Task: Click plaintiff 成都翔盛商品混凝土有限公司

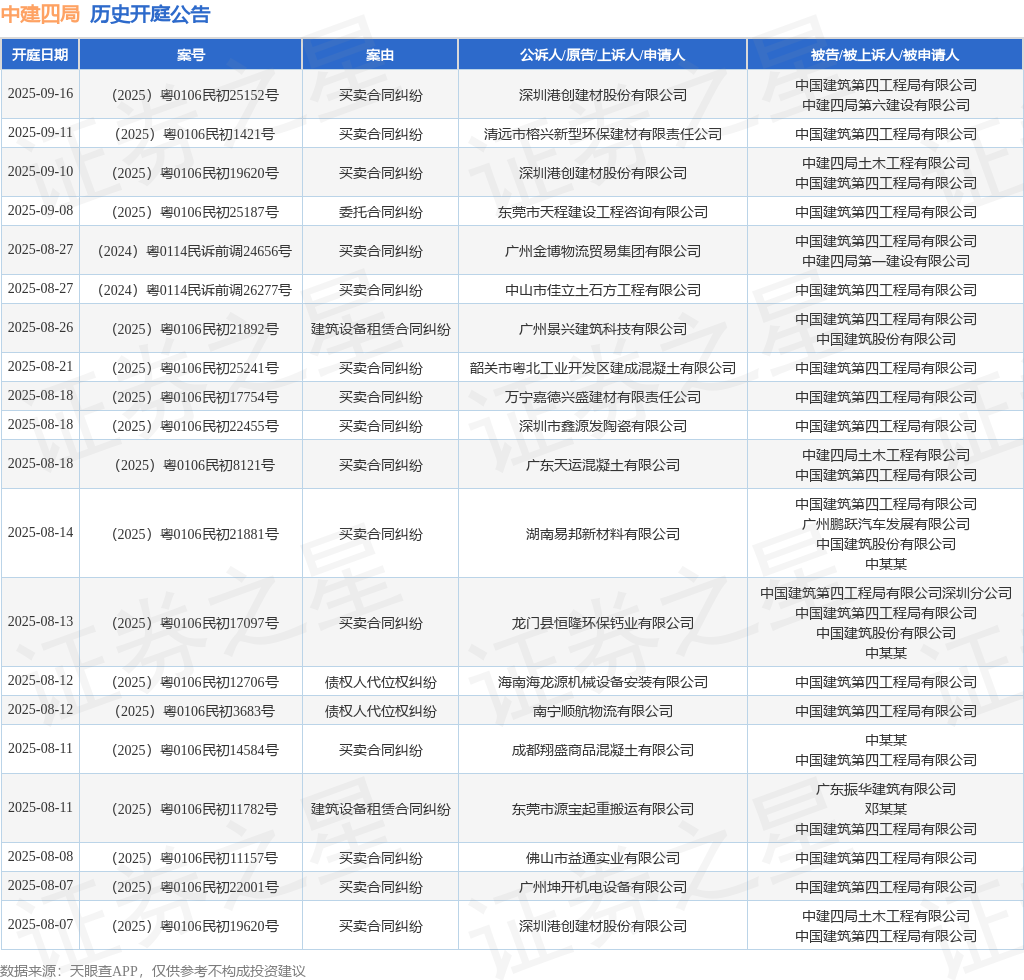Action: 603,750
